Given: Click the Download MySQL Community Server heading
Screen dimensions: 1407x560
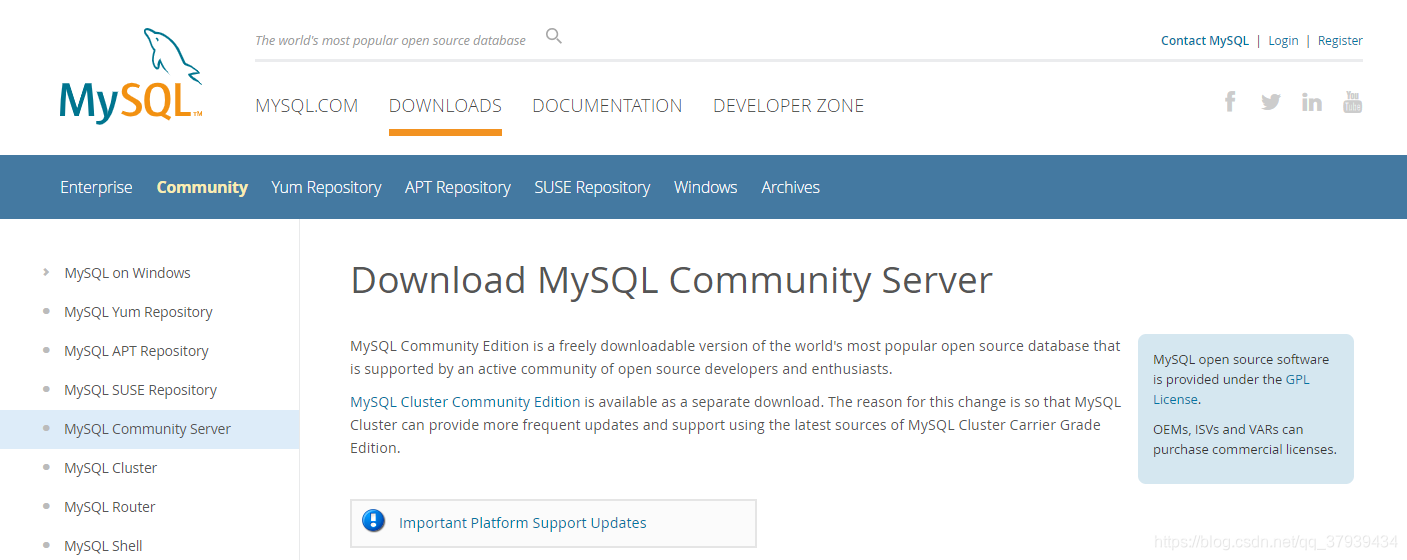Looking at the screenshot, I should point(671,280).
